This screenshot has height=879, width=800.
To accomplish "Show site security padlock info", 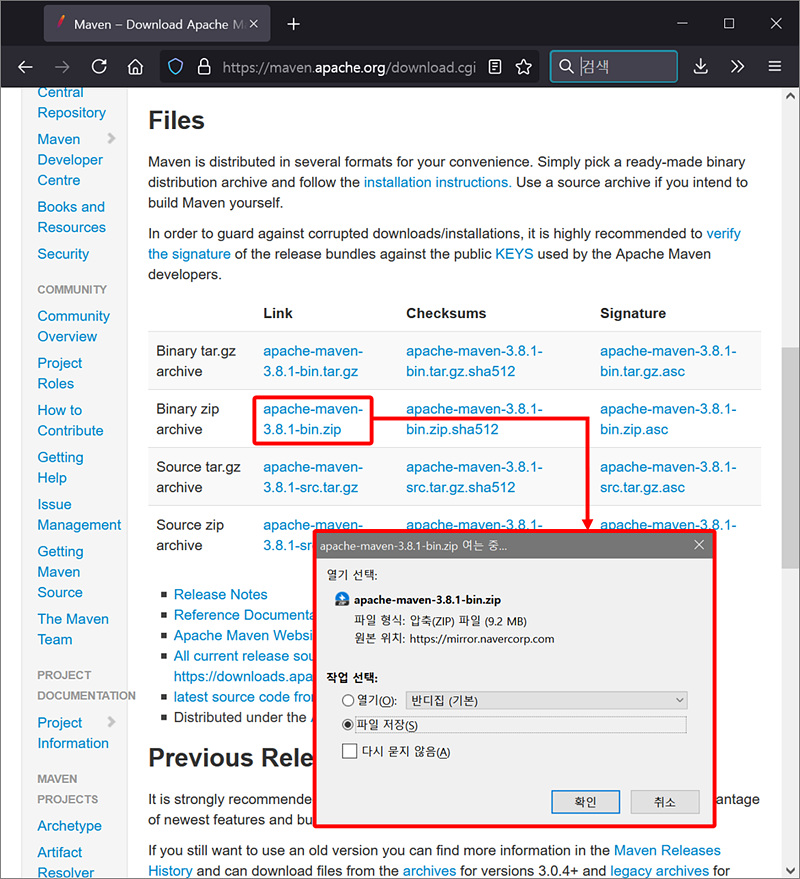I will click(204, 67).
